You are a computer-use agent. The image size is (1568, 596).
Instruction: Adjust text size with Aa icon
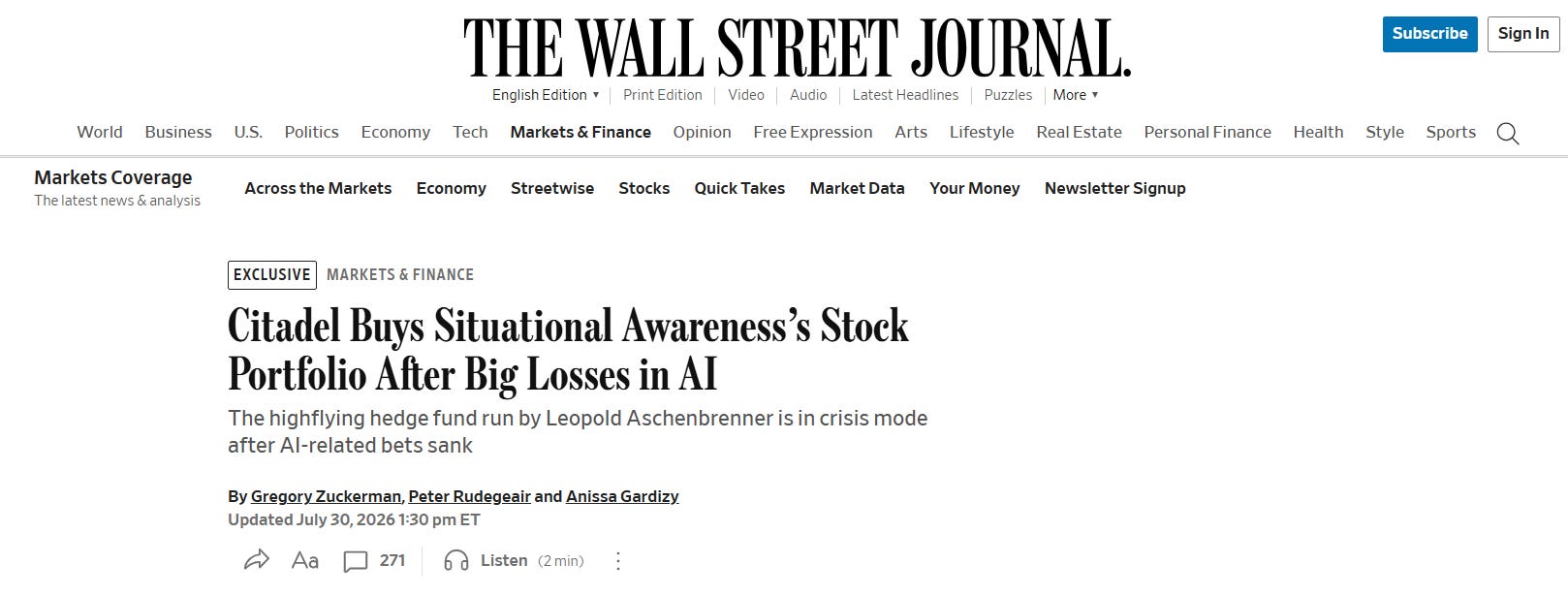tap(304, 560)
